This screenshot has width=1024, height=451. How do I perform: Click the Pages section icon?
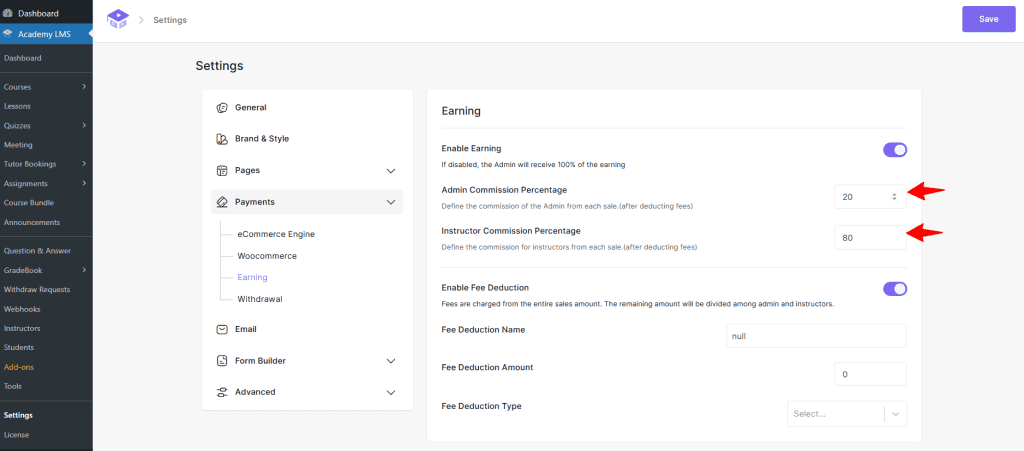tap(222, 170)
